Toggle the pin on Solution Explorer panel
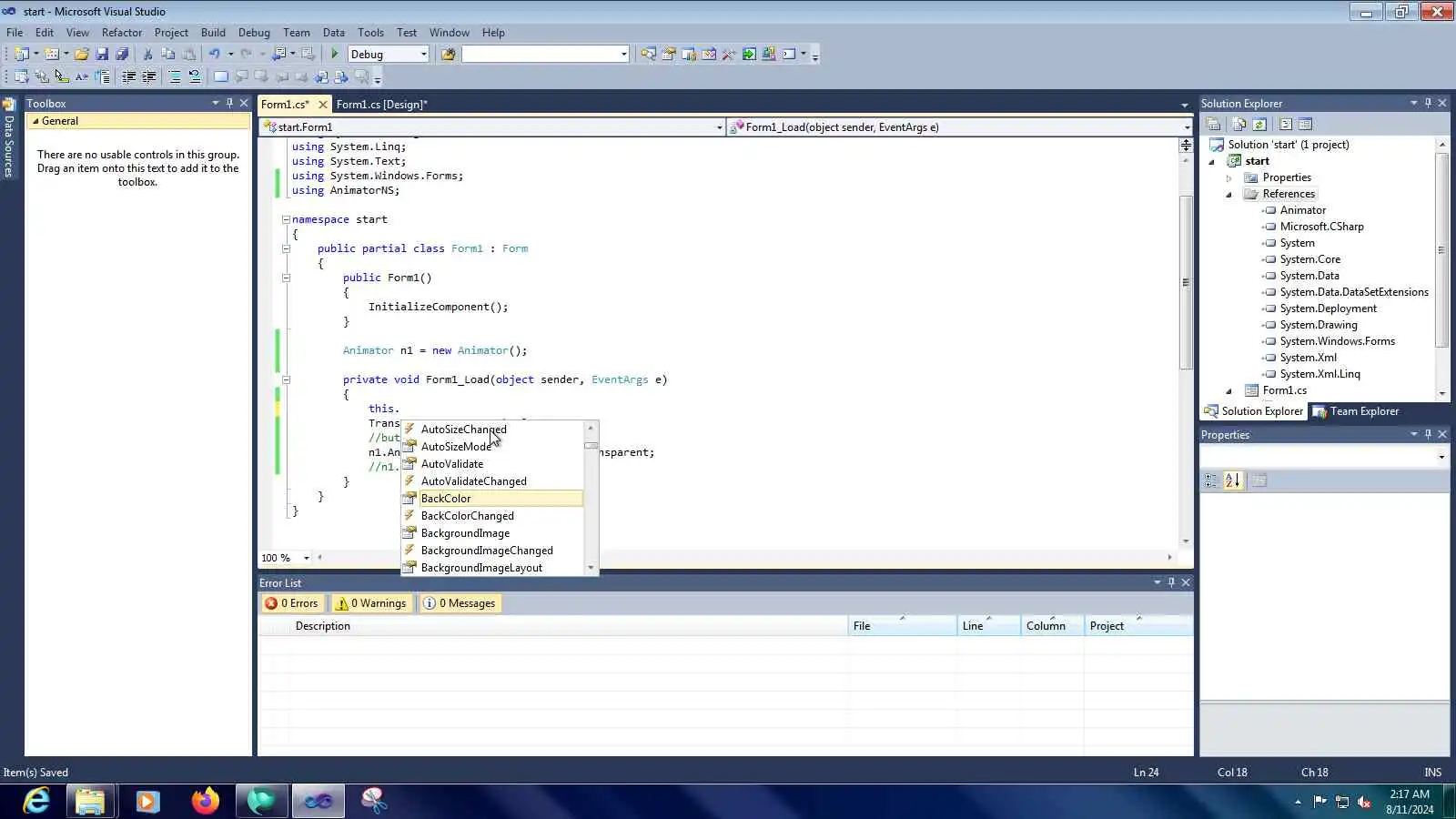The height and width of the screenshot is (819, 1456). point(1428,103)
